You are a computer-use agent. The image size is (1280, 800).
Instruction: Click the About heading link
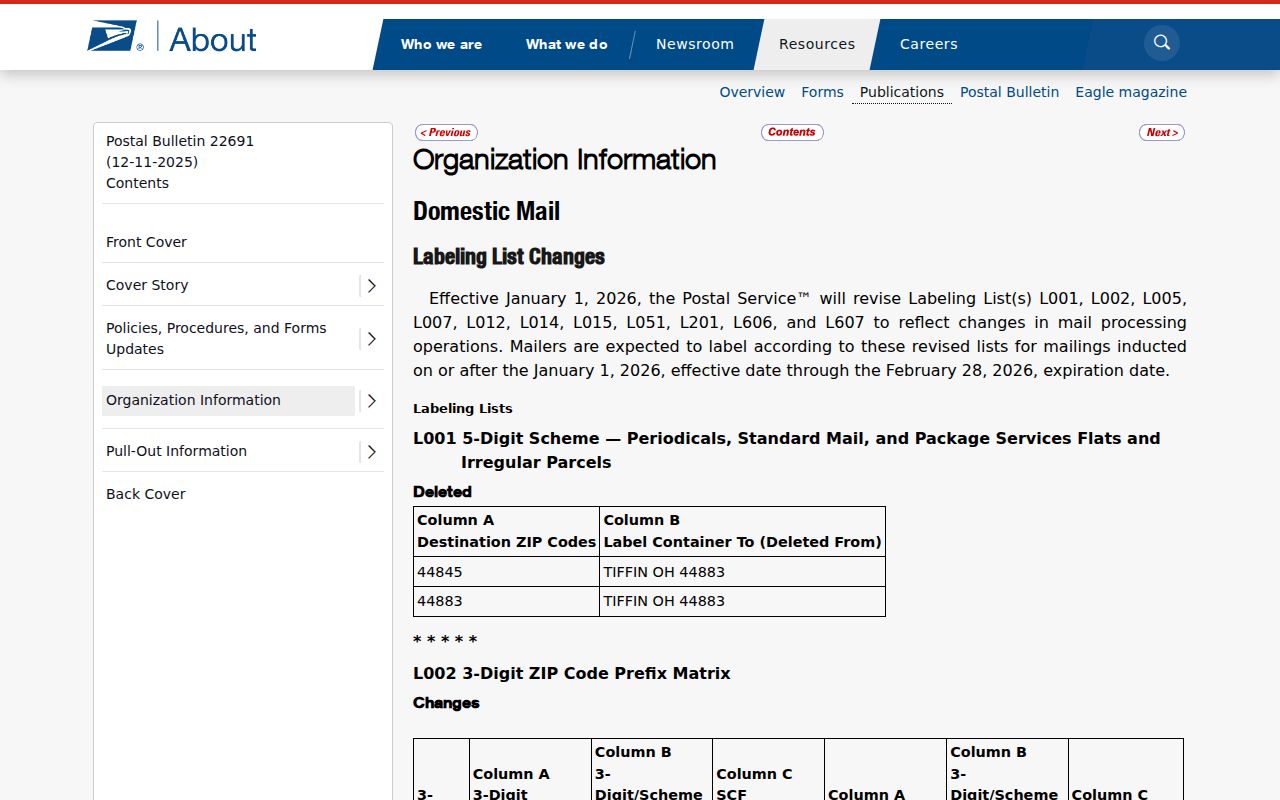point(213,39)
